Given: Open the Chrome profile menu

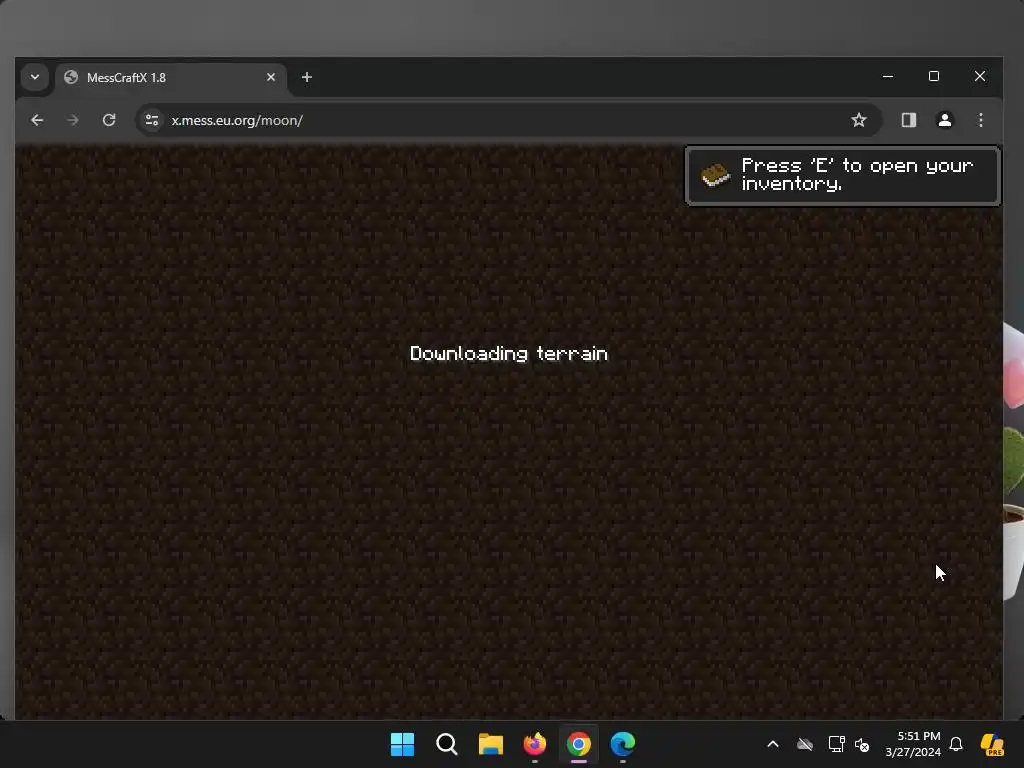Looking at the screenshot, I should click(x=944, y=120).
